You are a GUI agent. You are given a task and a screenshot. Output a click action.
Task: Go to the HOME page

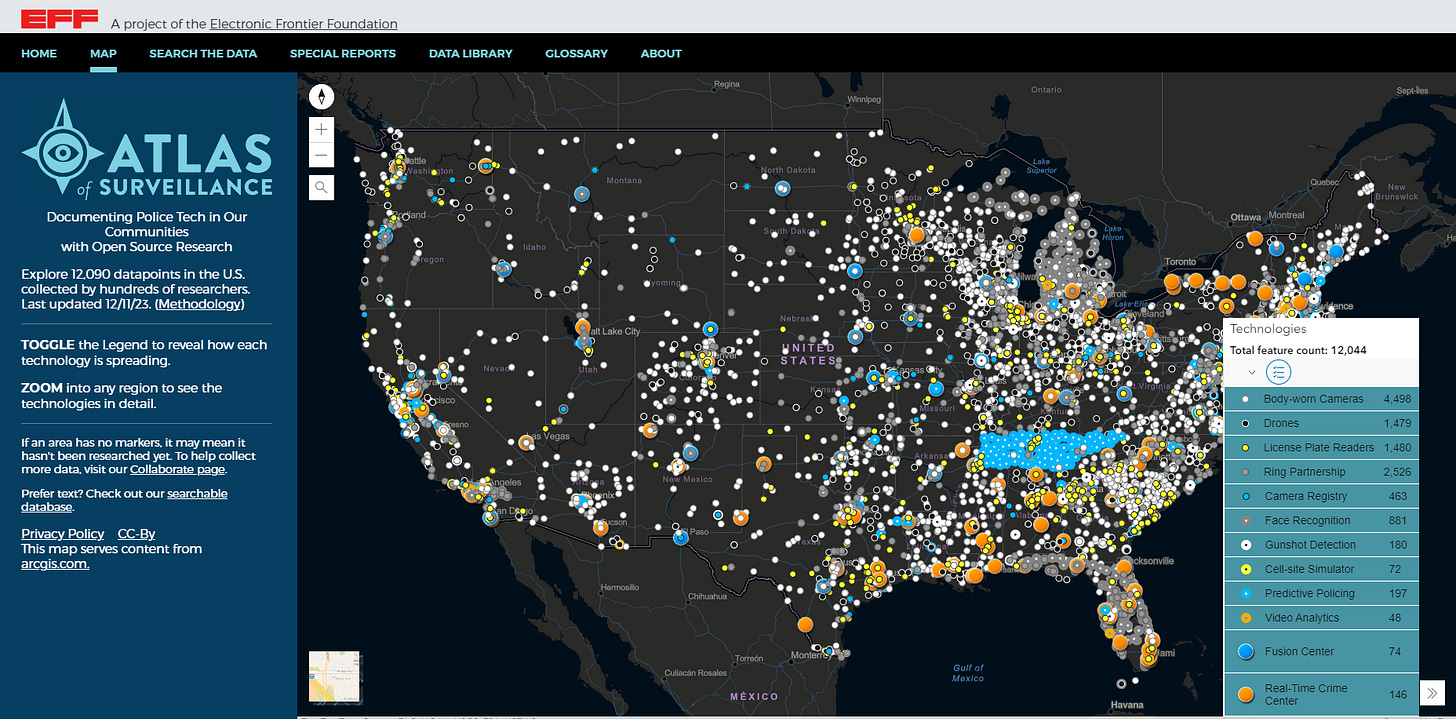(39, 53)
